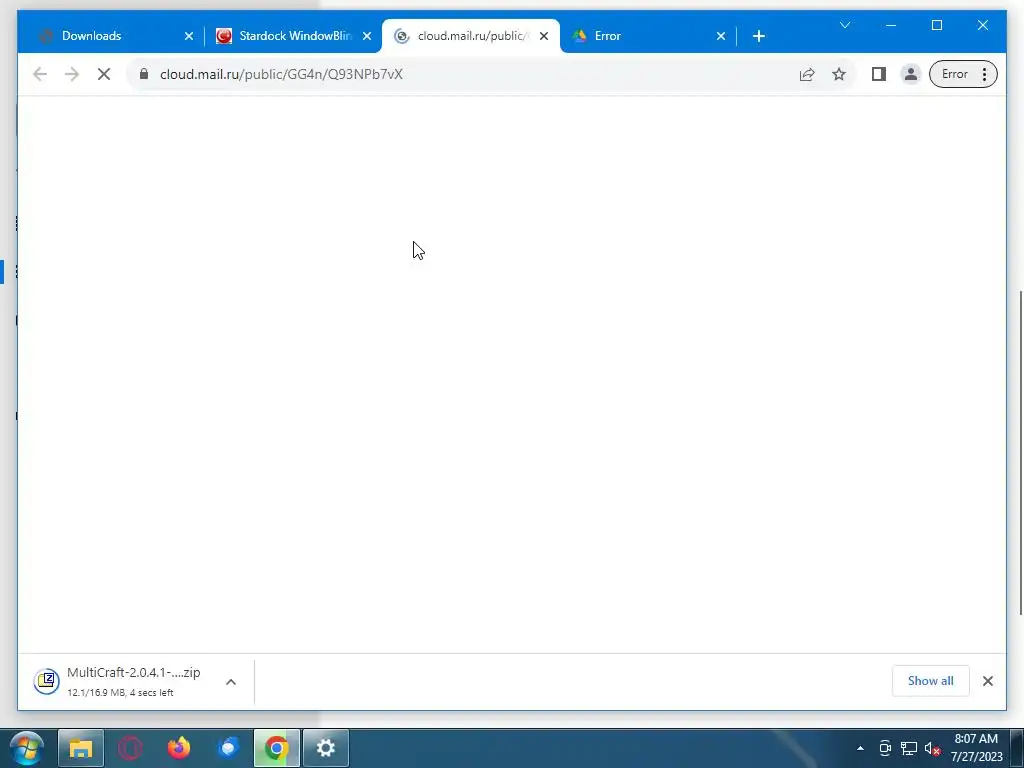Open the Windows Start menu
This screenshot has height=768, width=1024.
[x=27, y=748]
